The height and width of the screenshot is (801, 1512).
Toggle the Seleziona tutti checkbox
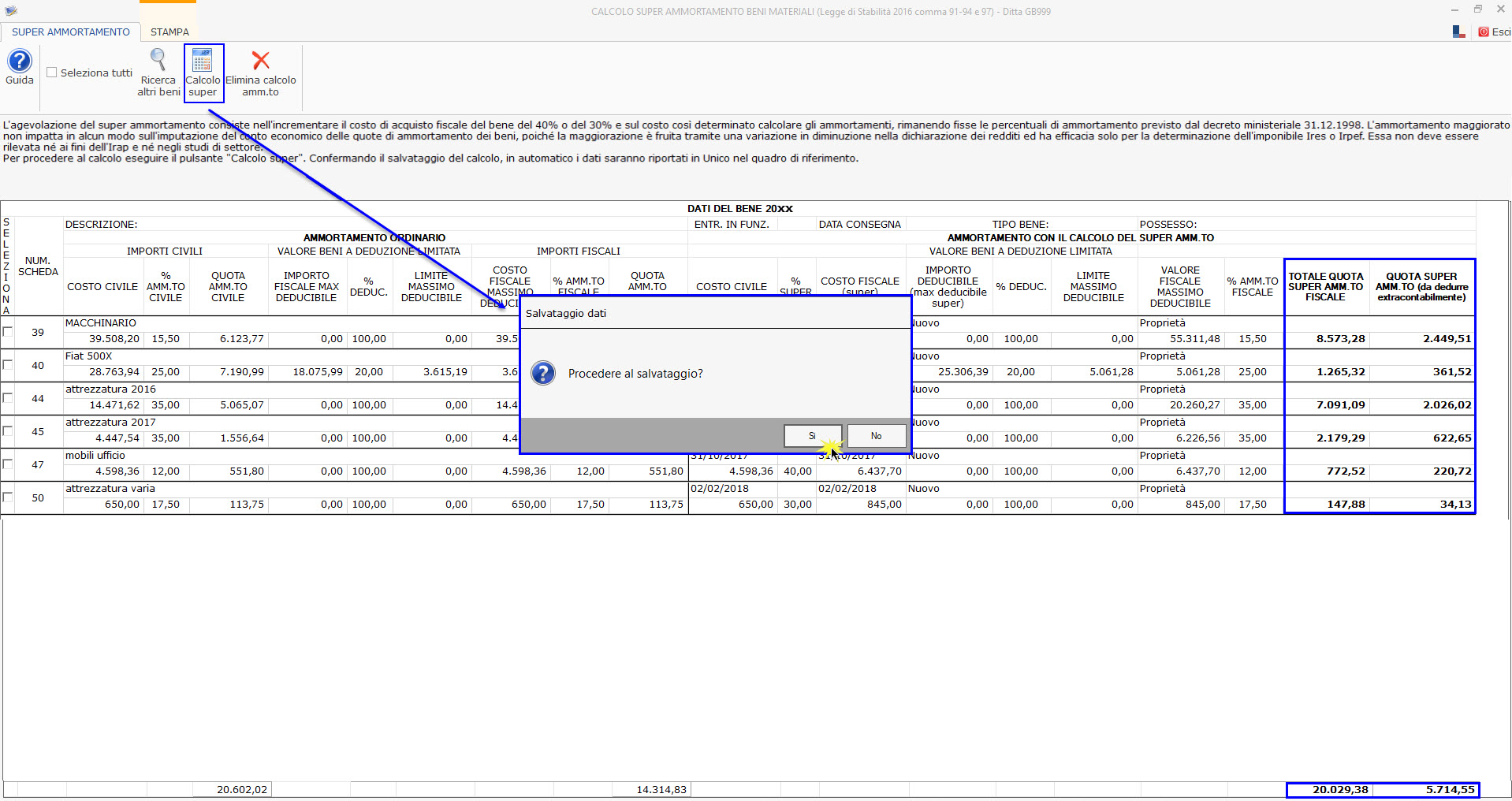point(52,73)
